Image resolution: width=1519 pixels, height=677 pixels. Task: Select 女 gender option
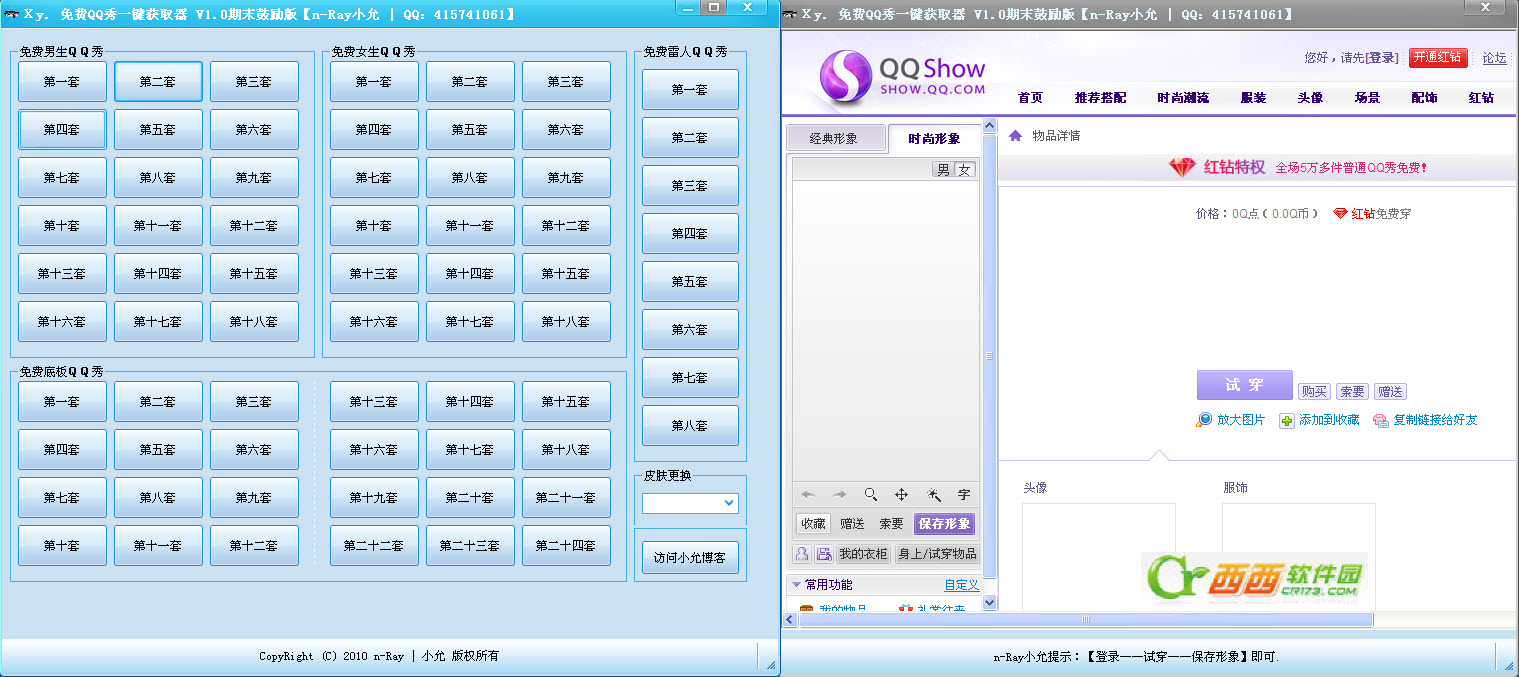(x=965, y=170)
